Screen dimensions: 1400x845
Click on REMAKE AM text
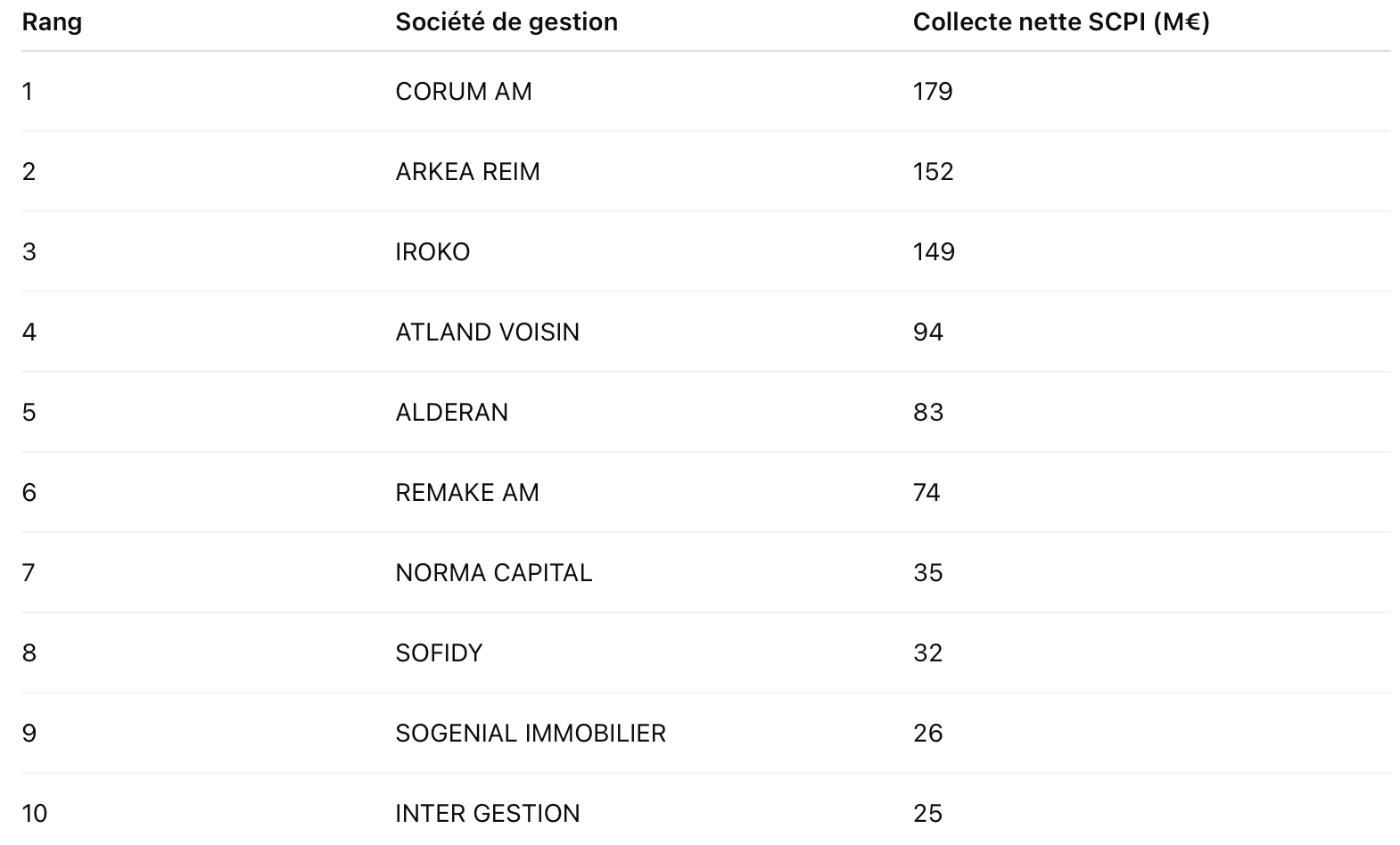point(467,493)
